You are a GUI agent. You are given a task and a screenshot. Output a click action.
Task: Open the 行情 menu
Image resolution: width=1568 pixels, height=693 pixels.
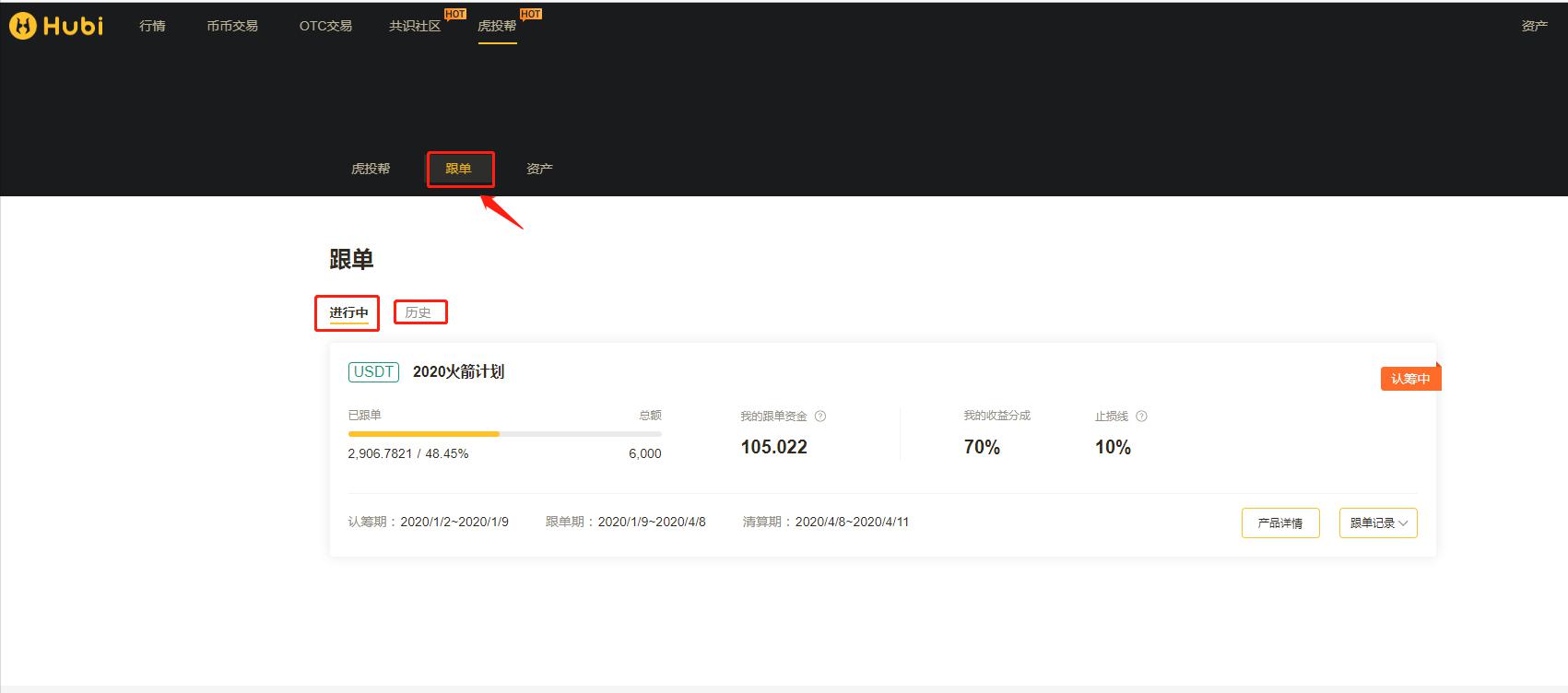click(x=152, y=26)
